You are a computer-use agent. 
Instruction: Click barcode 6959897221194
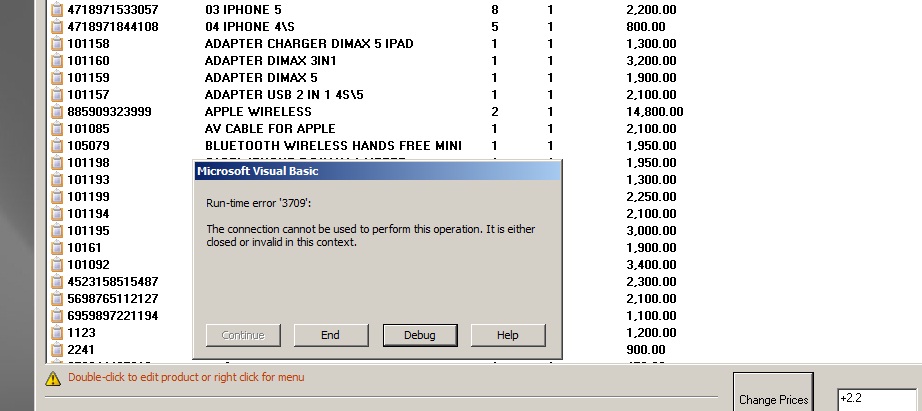113,316
